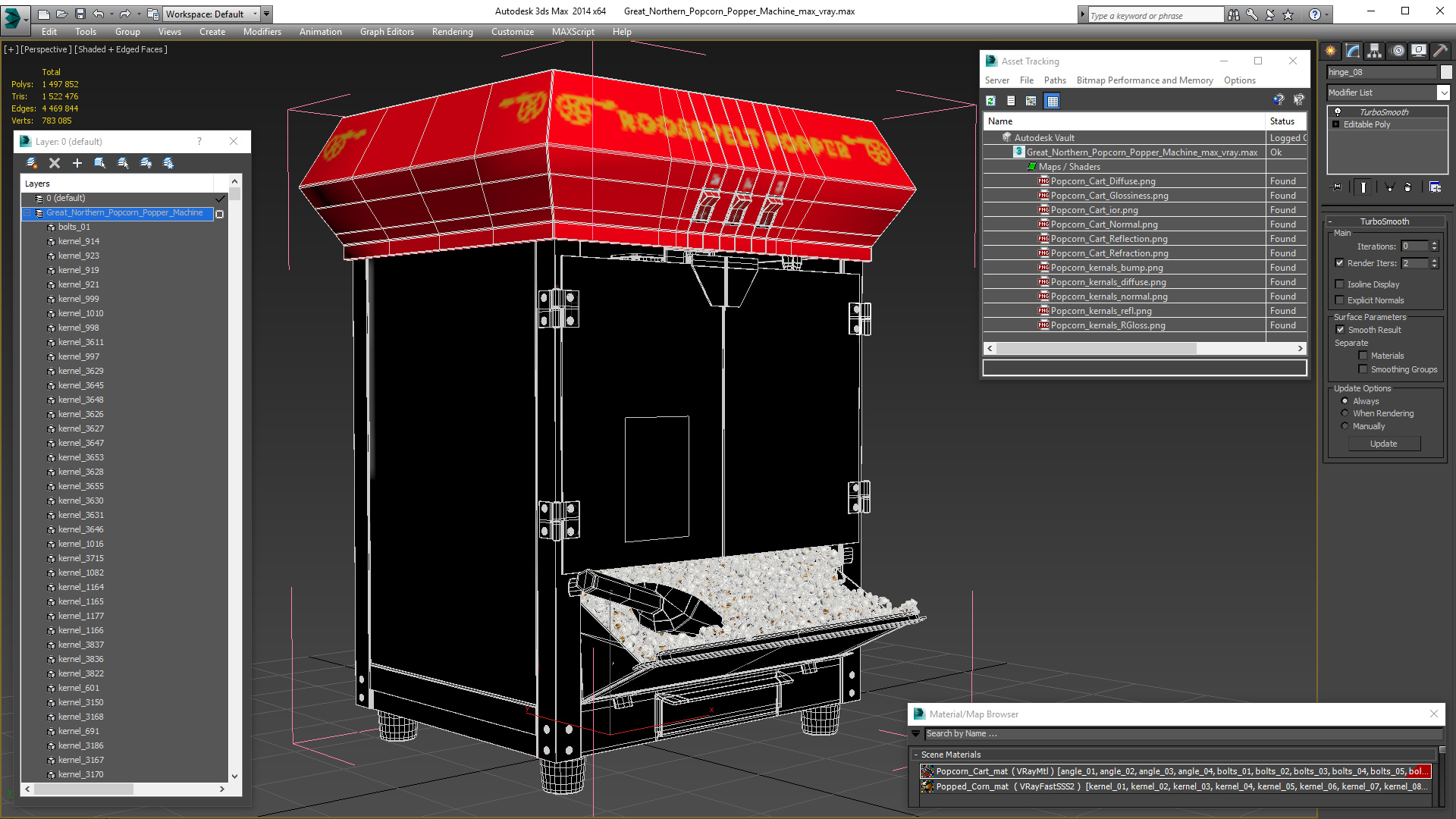The image size is (1456, 819).
Task: Click Select Highlighted Objects and Layers icon
Action: click(x=100, y=163)
